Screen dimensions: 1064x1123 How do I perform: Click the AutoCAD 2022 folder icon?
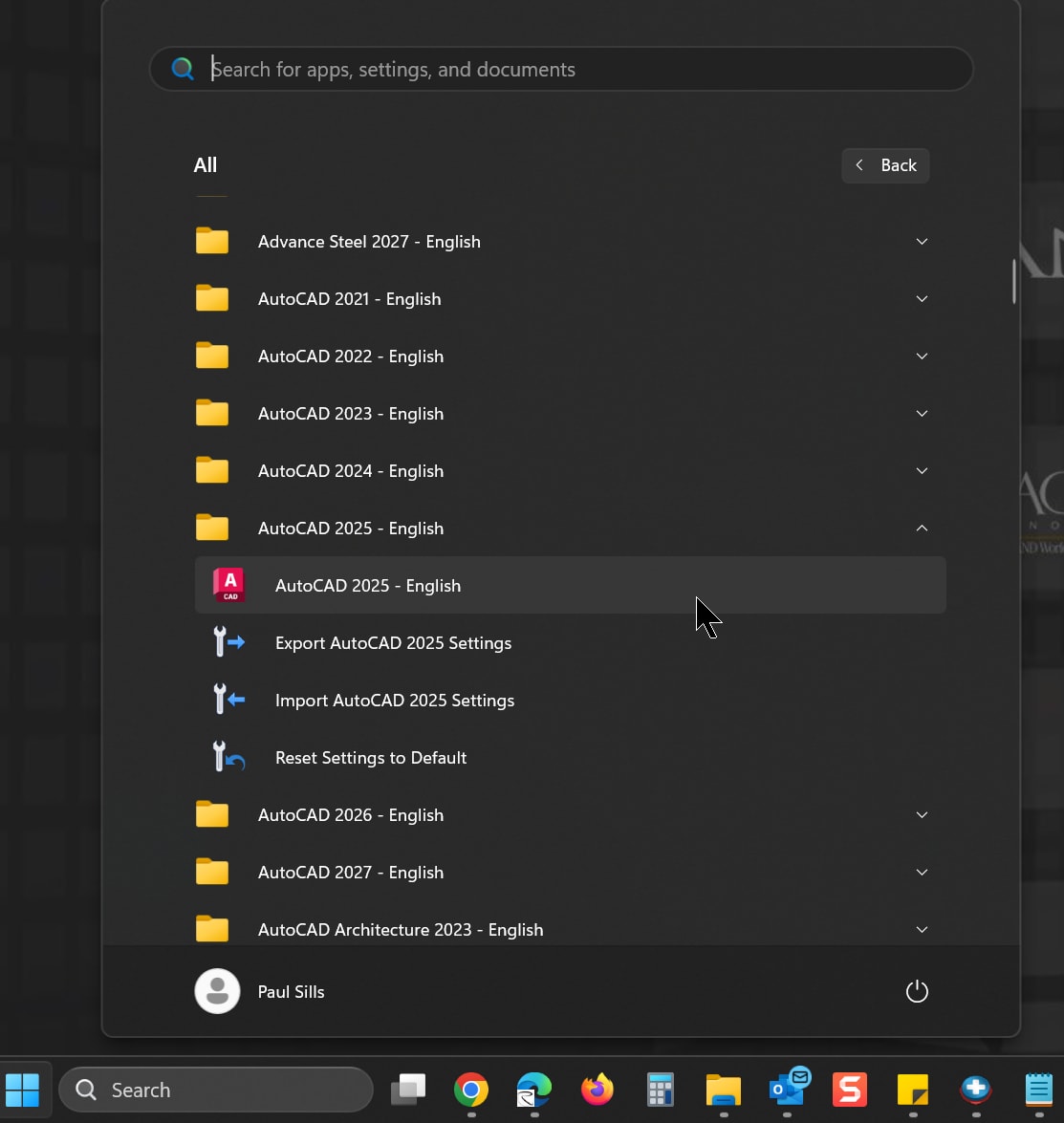tap(212, 356)
